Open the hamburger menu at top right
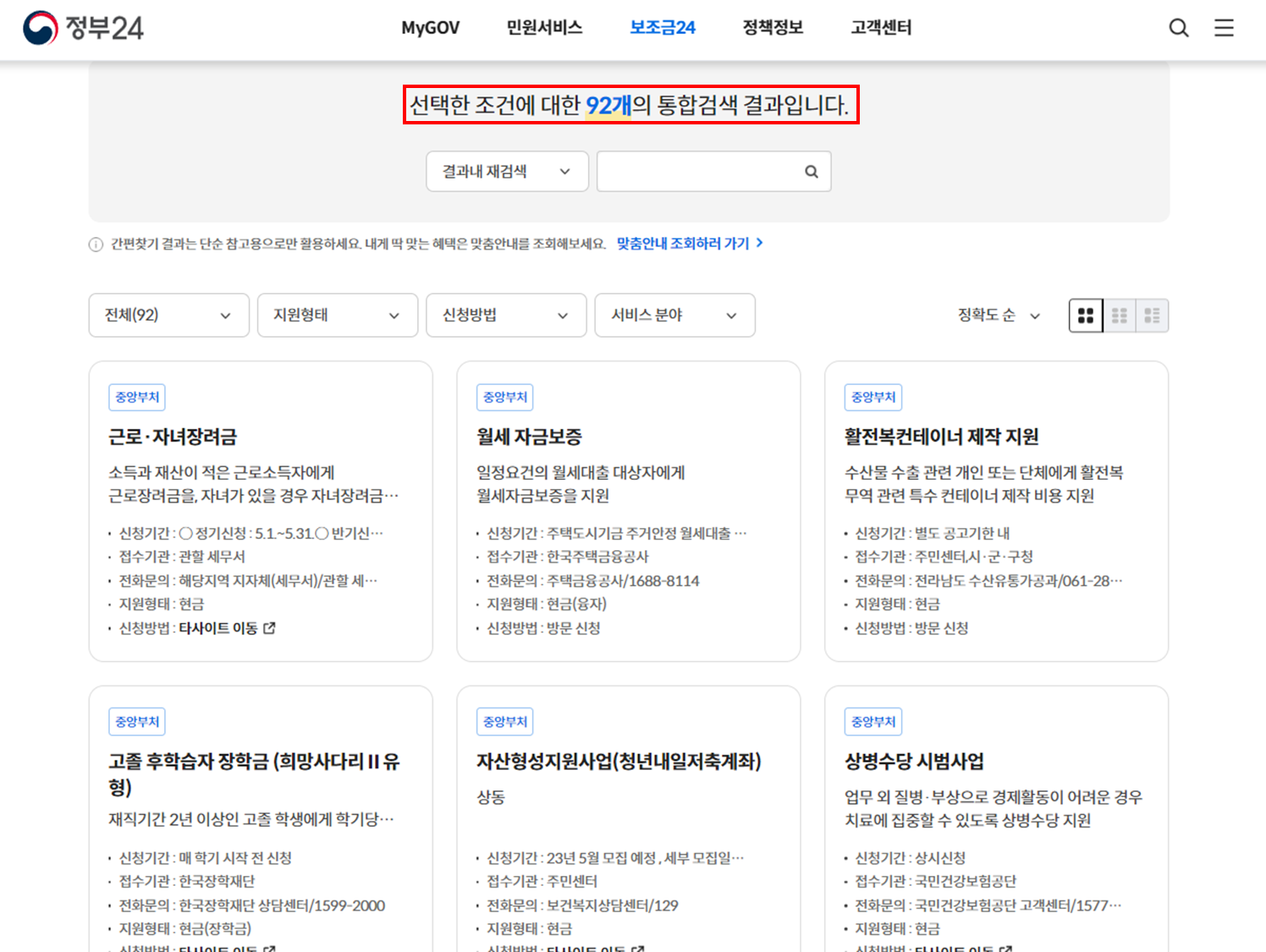 tap(1224, 28)
